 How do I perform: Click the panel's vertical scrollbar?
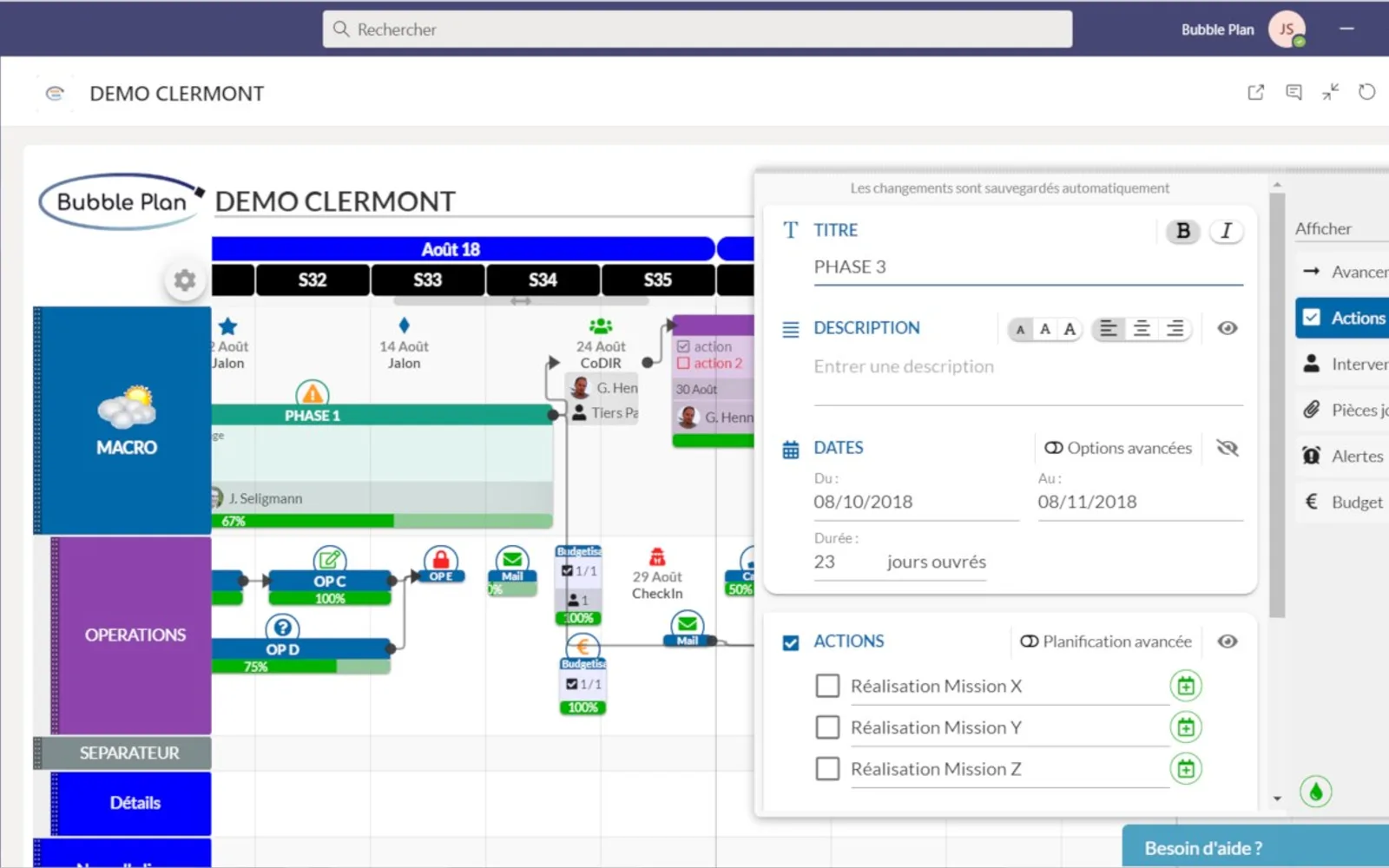coord(1276,404)
